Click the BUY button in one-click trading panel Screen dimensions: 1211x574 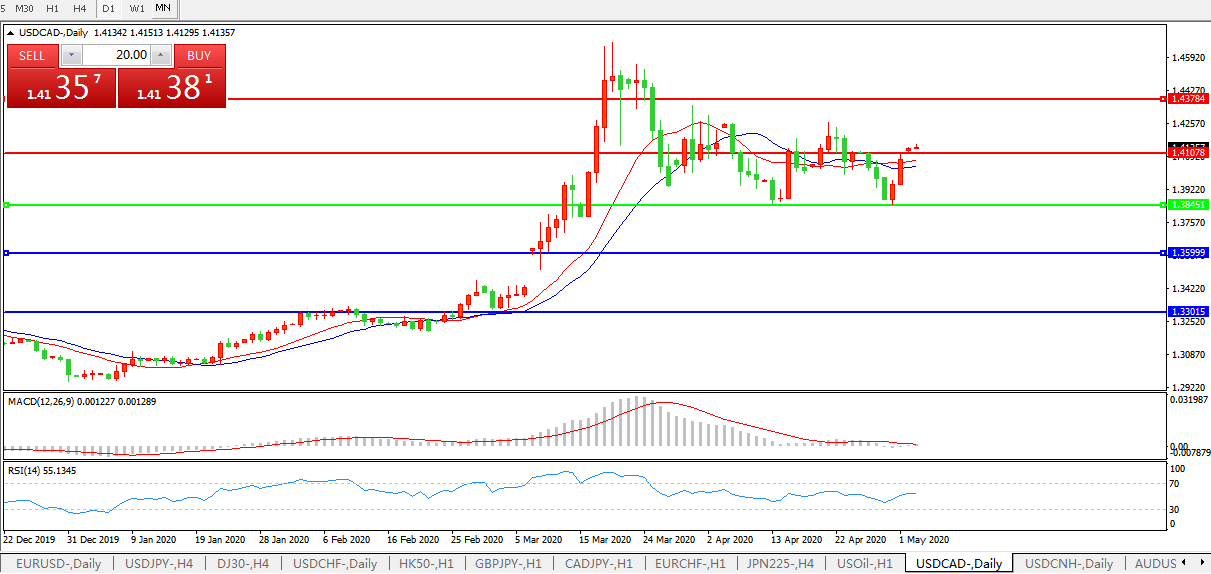coord(199,56)
